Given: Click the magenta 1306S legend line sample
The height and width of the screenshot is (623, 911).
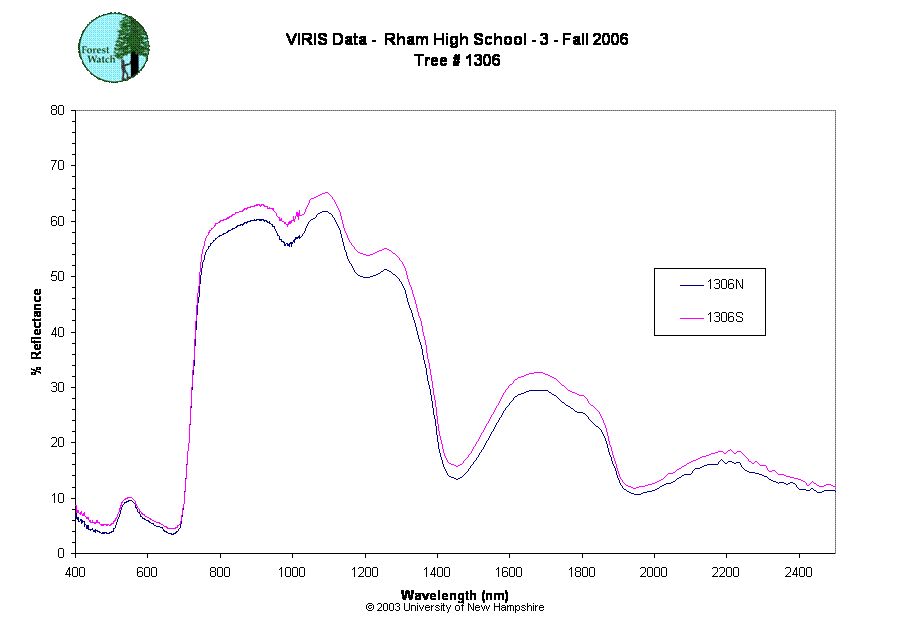Looking at the screenshot, I should 691,318.
